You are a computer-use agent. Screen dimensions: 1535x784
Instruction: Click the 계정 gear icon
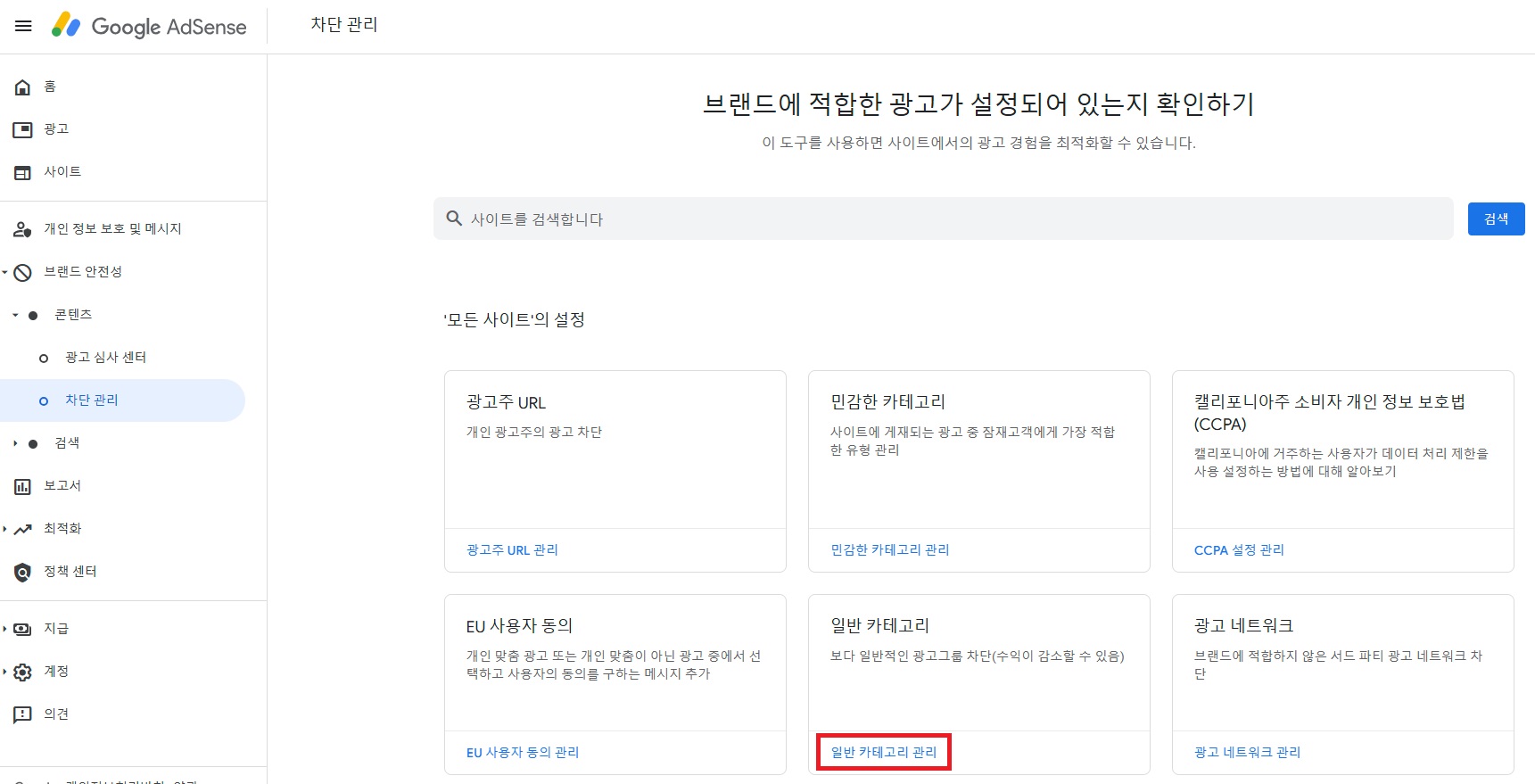22,672
